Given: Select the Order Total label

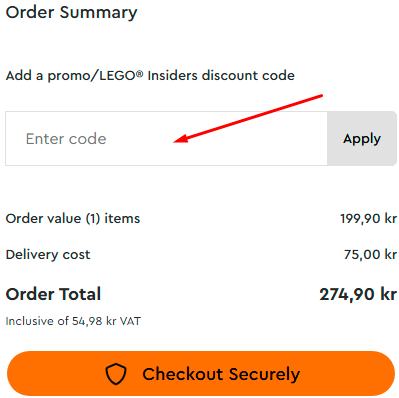Looking at the screenshot, I should pyautogui.click(x=53, y=294).
